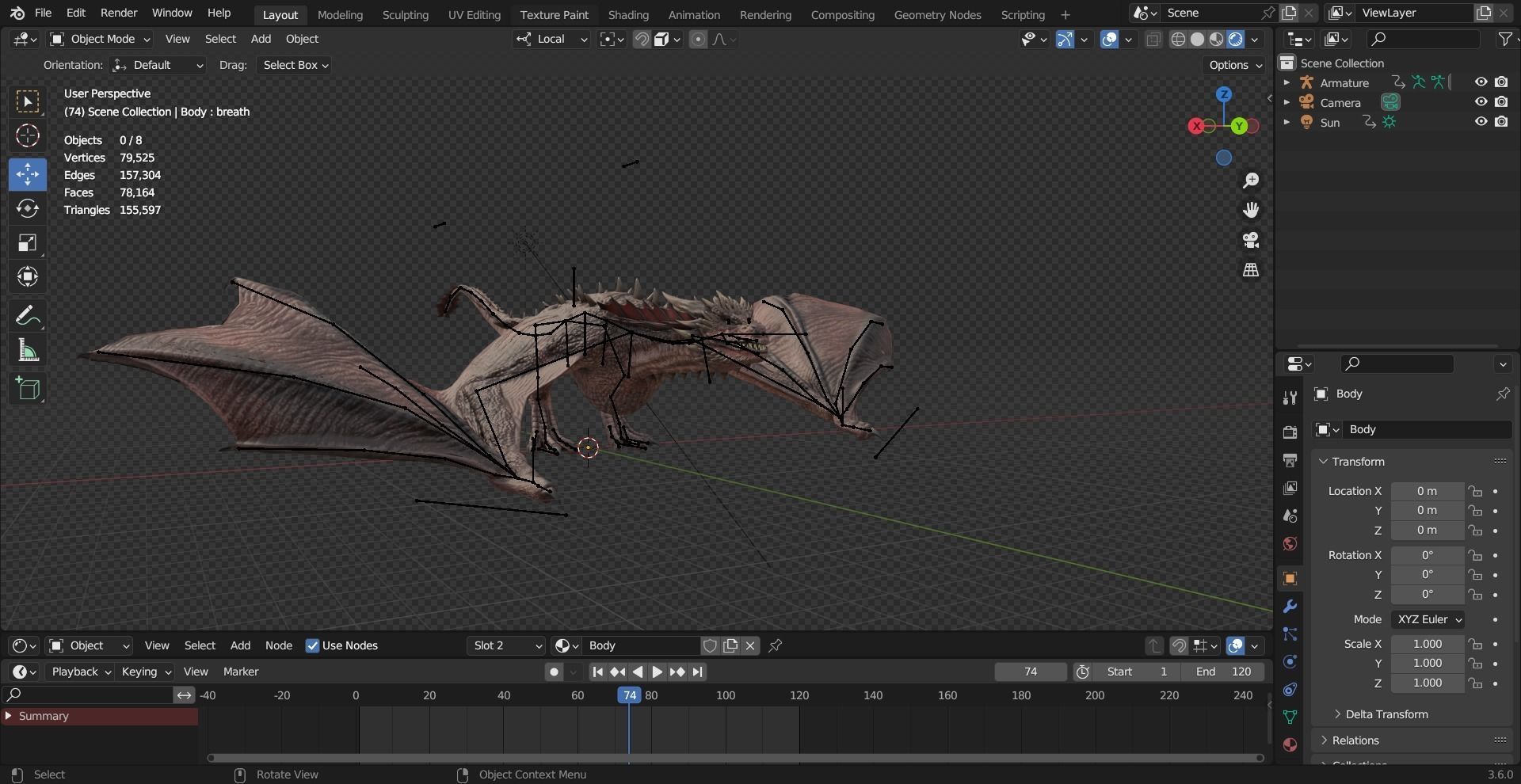
Task: Open the timeline Keying popover
Action: pos(146,672)
